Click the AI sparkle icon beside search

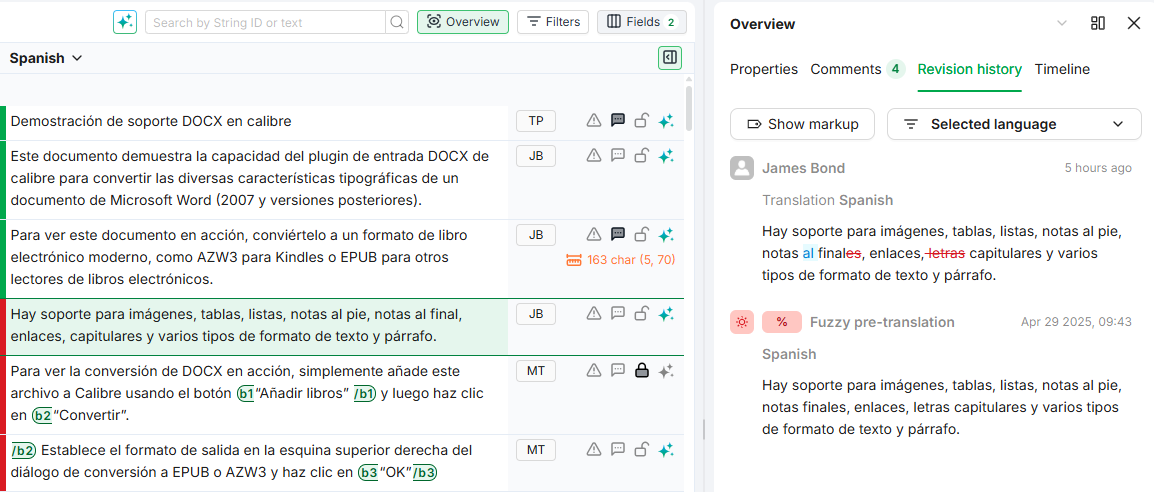[x=125, y=22]
